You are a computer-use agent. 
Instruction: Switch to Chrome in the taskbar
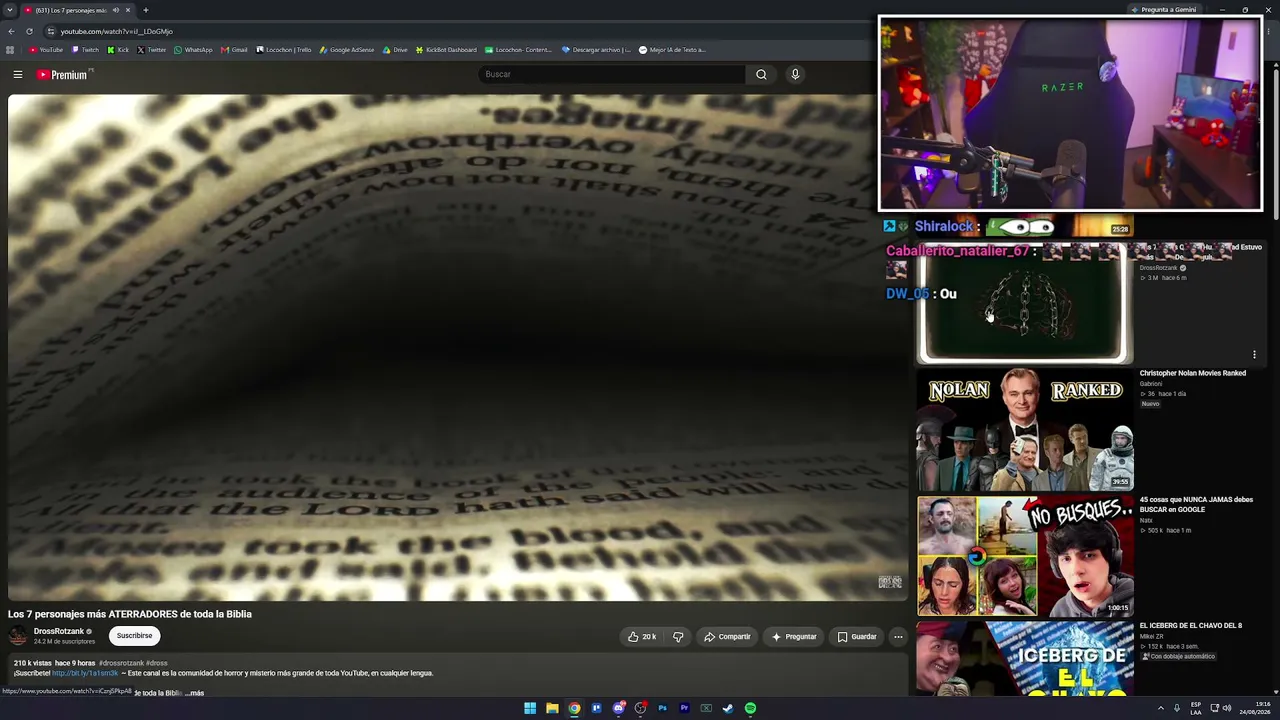pyautogui.click(x=574, y=708)
